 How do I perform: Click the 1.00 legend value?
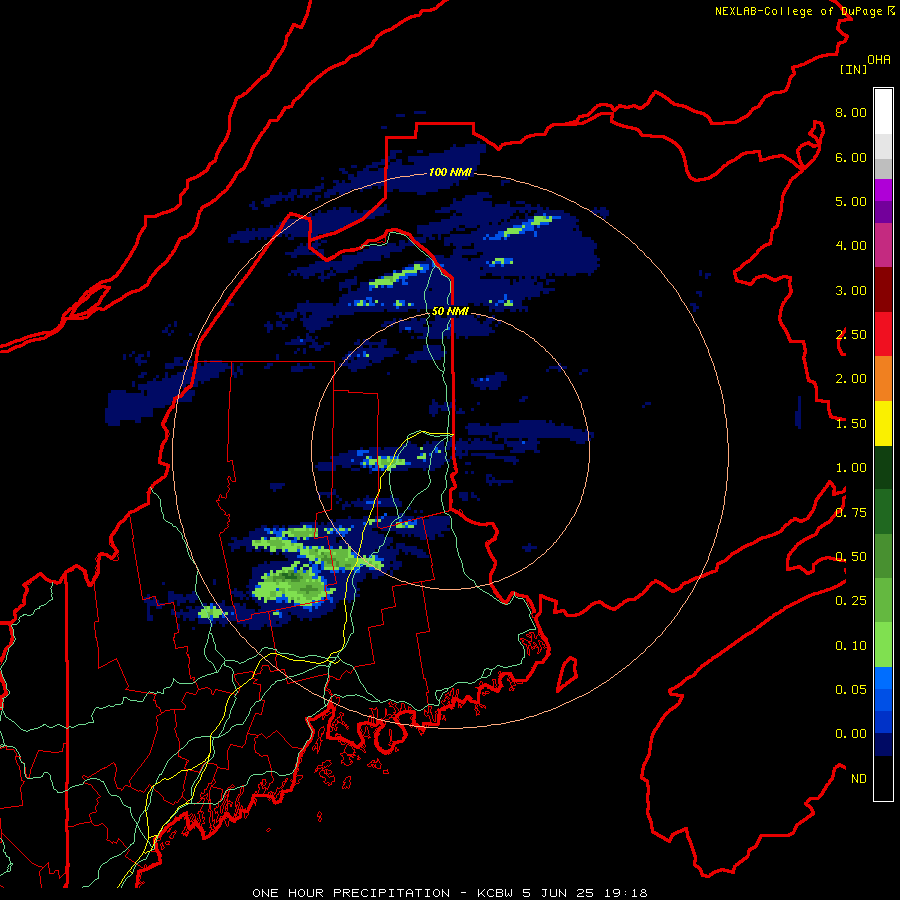pyautogui.click(x=851, y=468)
